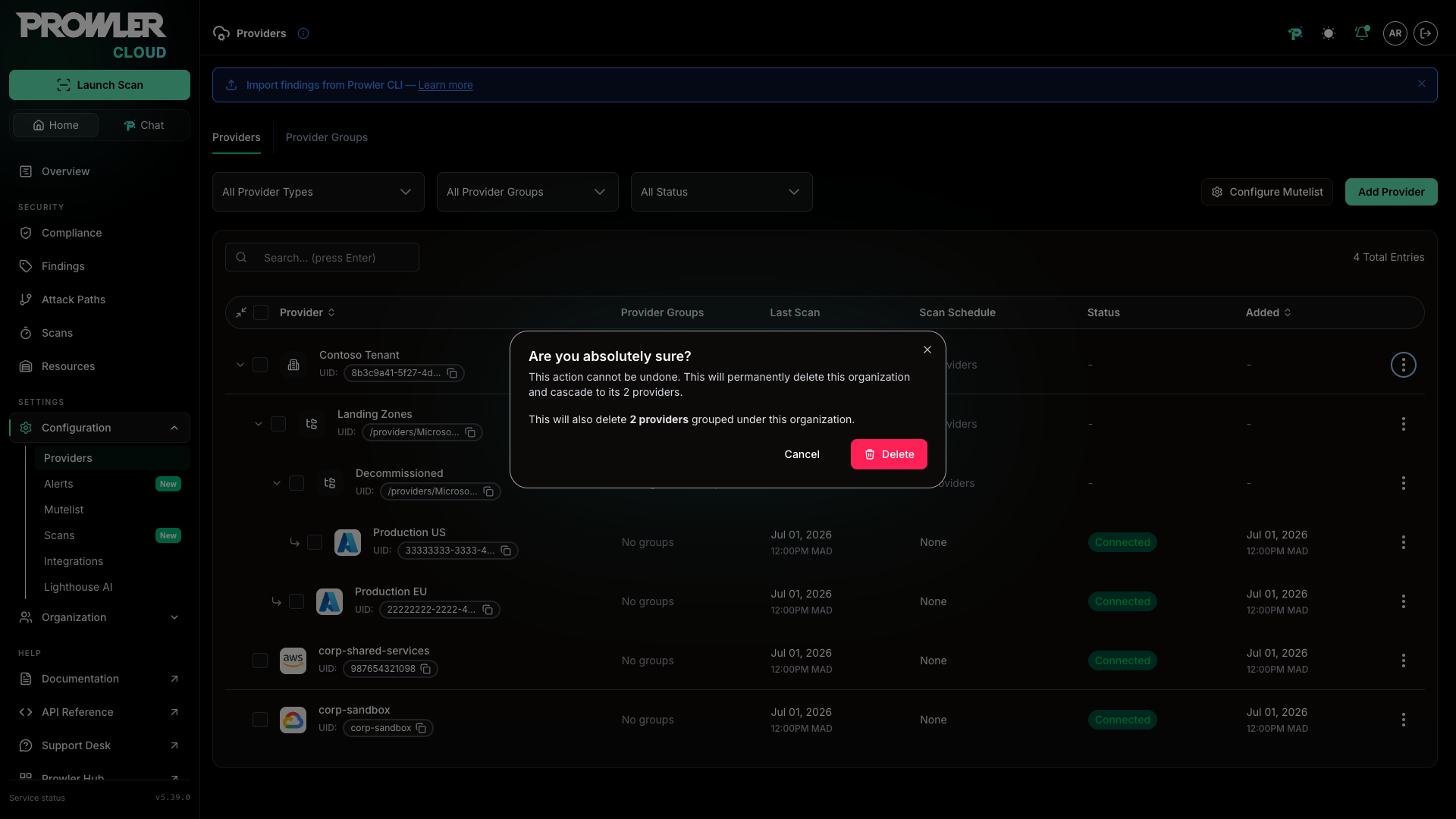Toggle the select-all checkbox in table header
1456x819 pixels.
coord(261,312)
